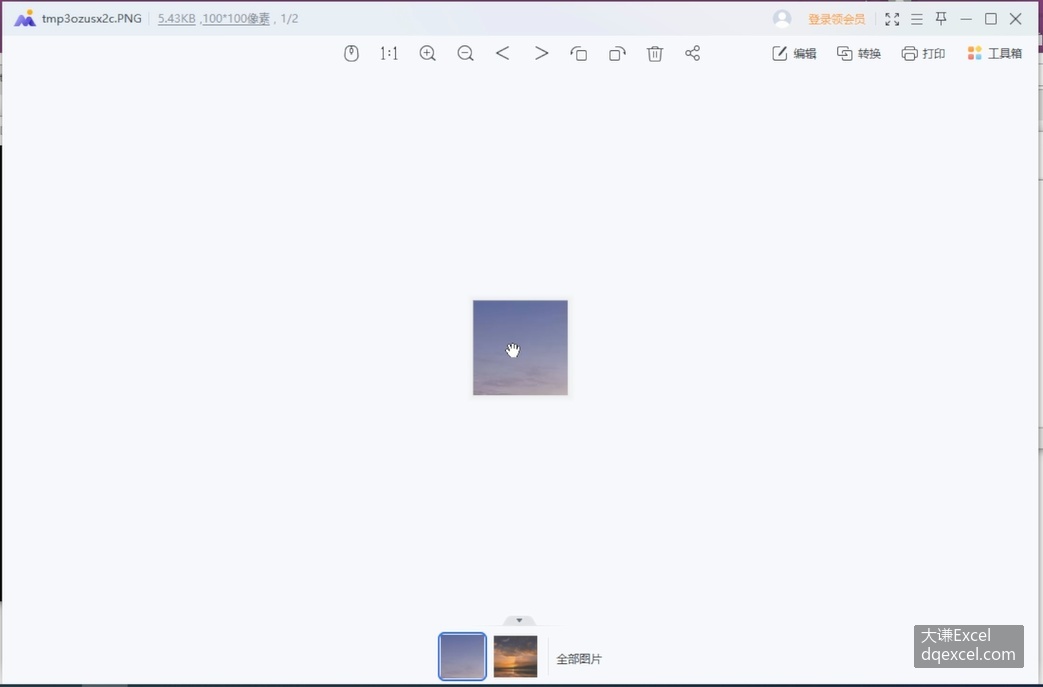This screenshot has height=687, width=1043.
Task: Click the app logo icon
Action: (25, 19)
